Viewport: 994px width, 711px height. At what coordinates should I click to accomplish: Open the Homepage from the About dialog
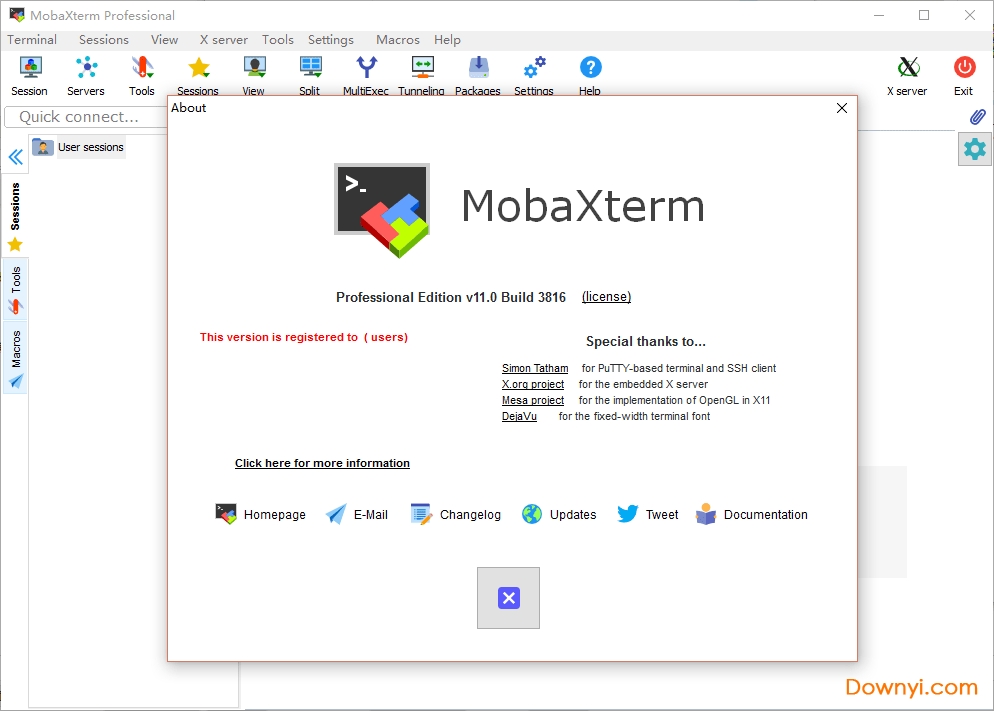point(260,514)
